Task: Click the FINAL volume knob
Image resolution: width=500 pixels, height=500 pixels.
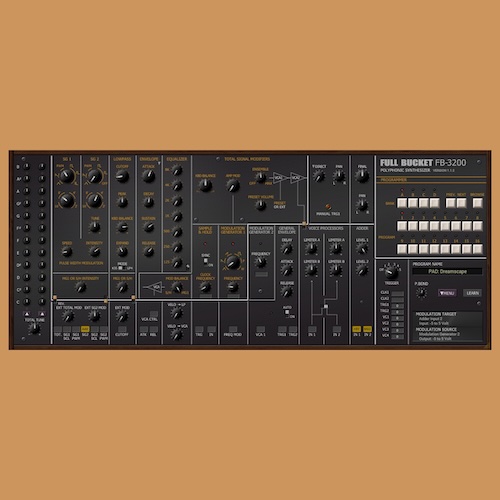Action: (x=362, y=175)
